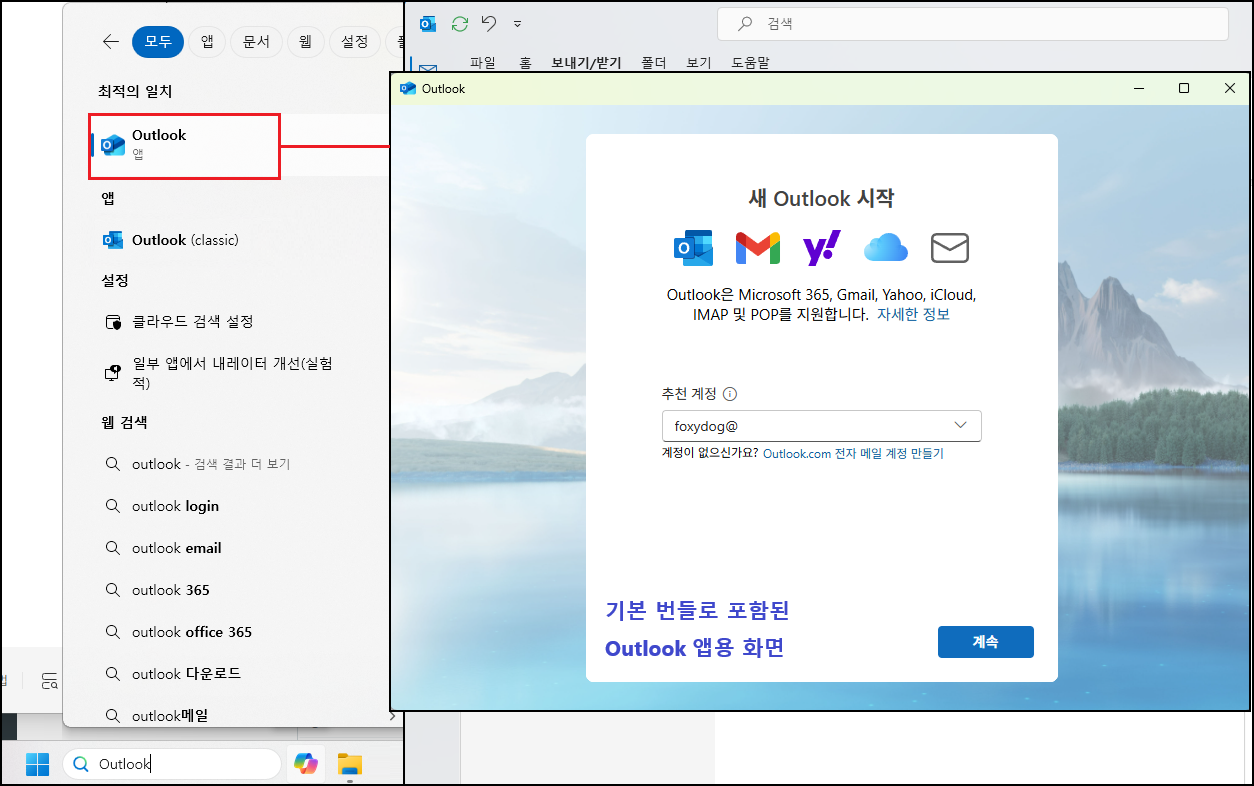Click Outlook.com 전자 메일 계정 만들기 link
1254x786 pixels.
coord(853,453)
